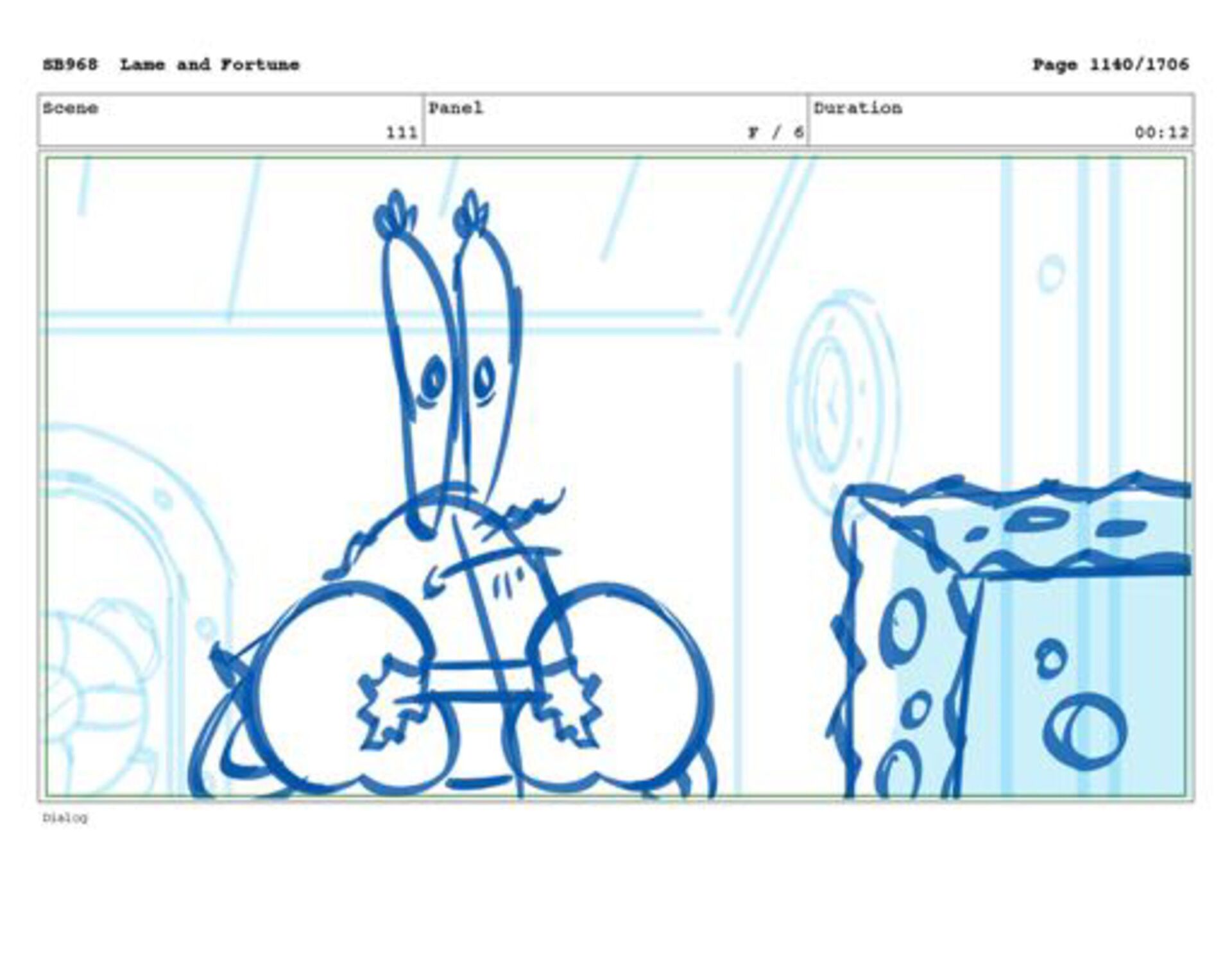
Task: Click the 'Dialog' label below the panel
Action: click(x=65, y=818)
